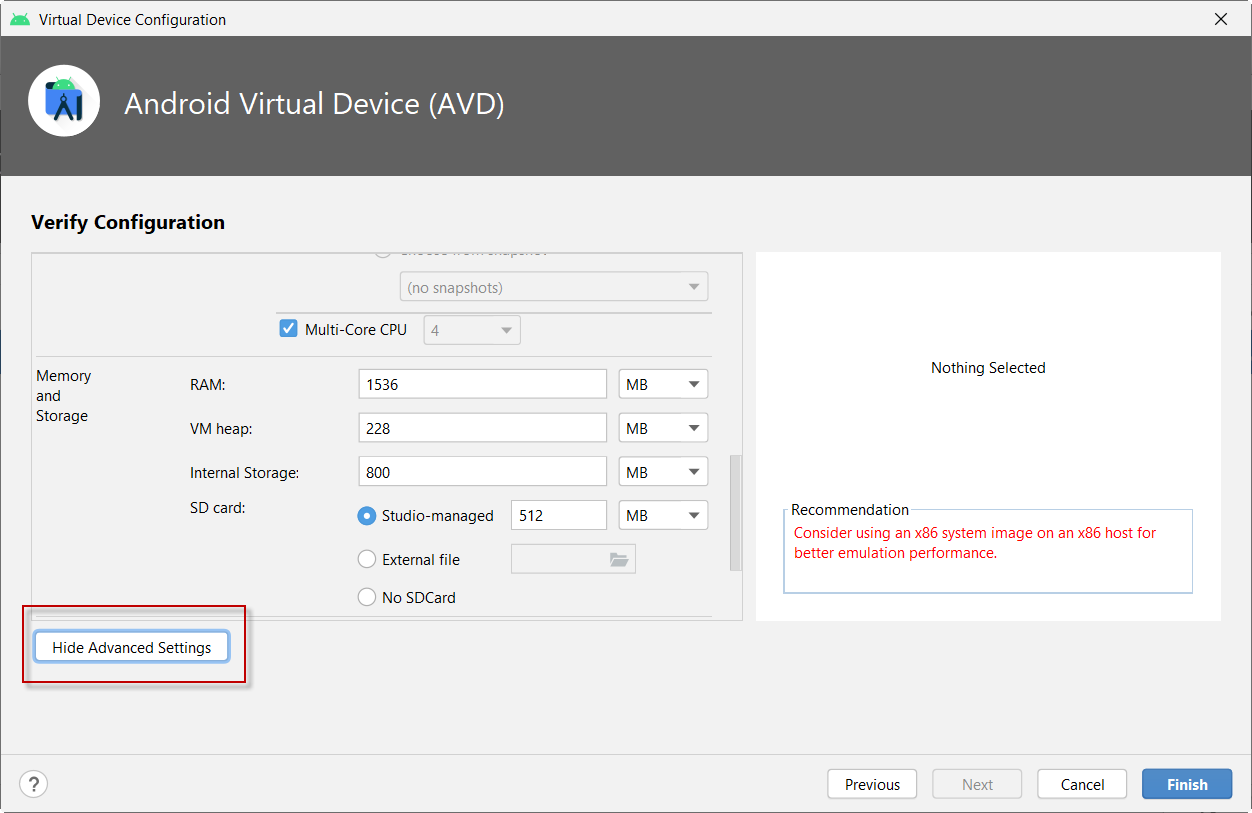Click the VM heap: label
The width and height of the screenshot is (1252, 813).
[x=221, y=428]
